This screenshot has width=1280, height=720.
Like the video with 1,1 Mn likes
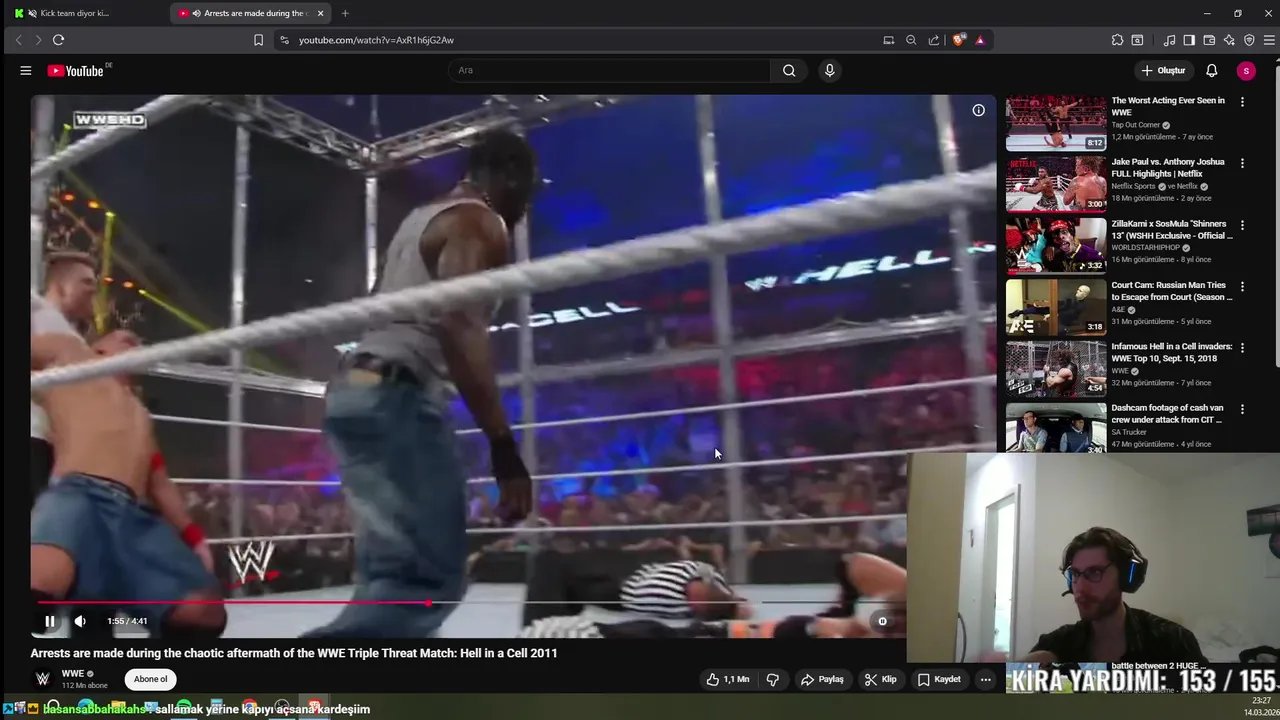(728, 679)
